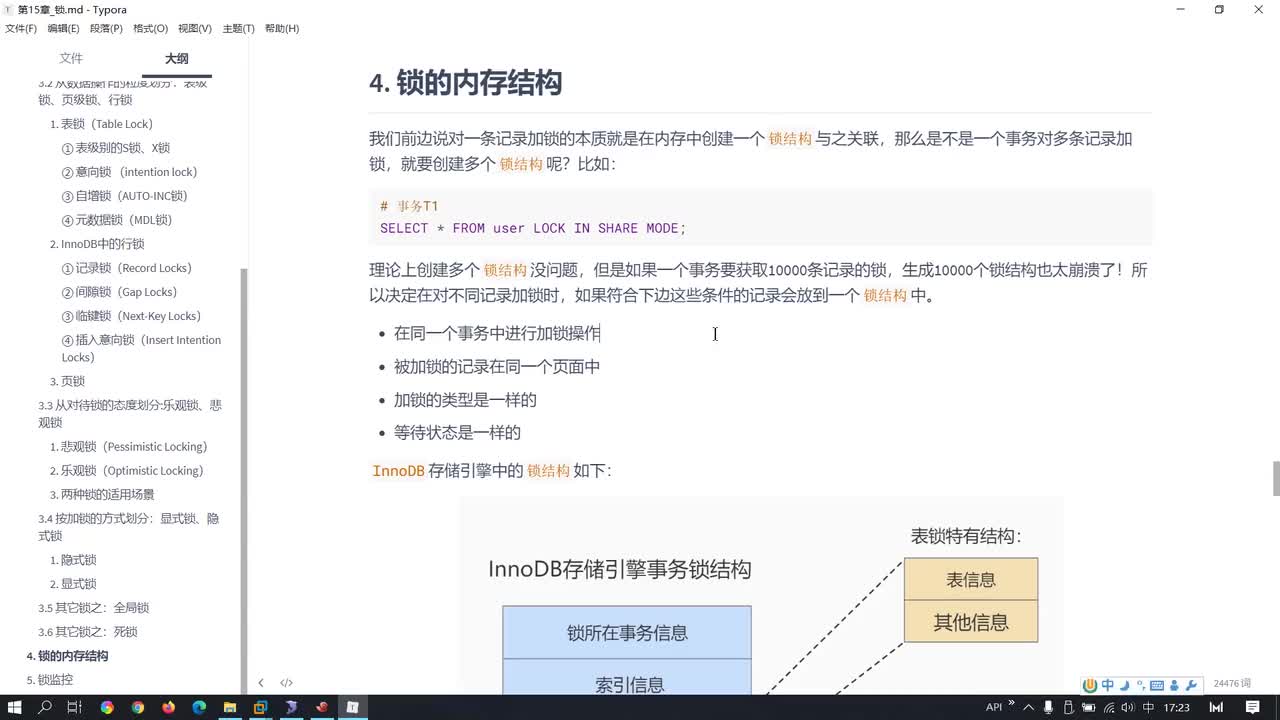Open the MySQL Workbench dolphin taskbar icon
The width and height of the screenshot is (1280, 720).
[291, 707]
